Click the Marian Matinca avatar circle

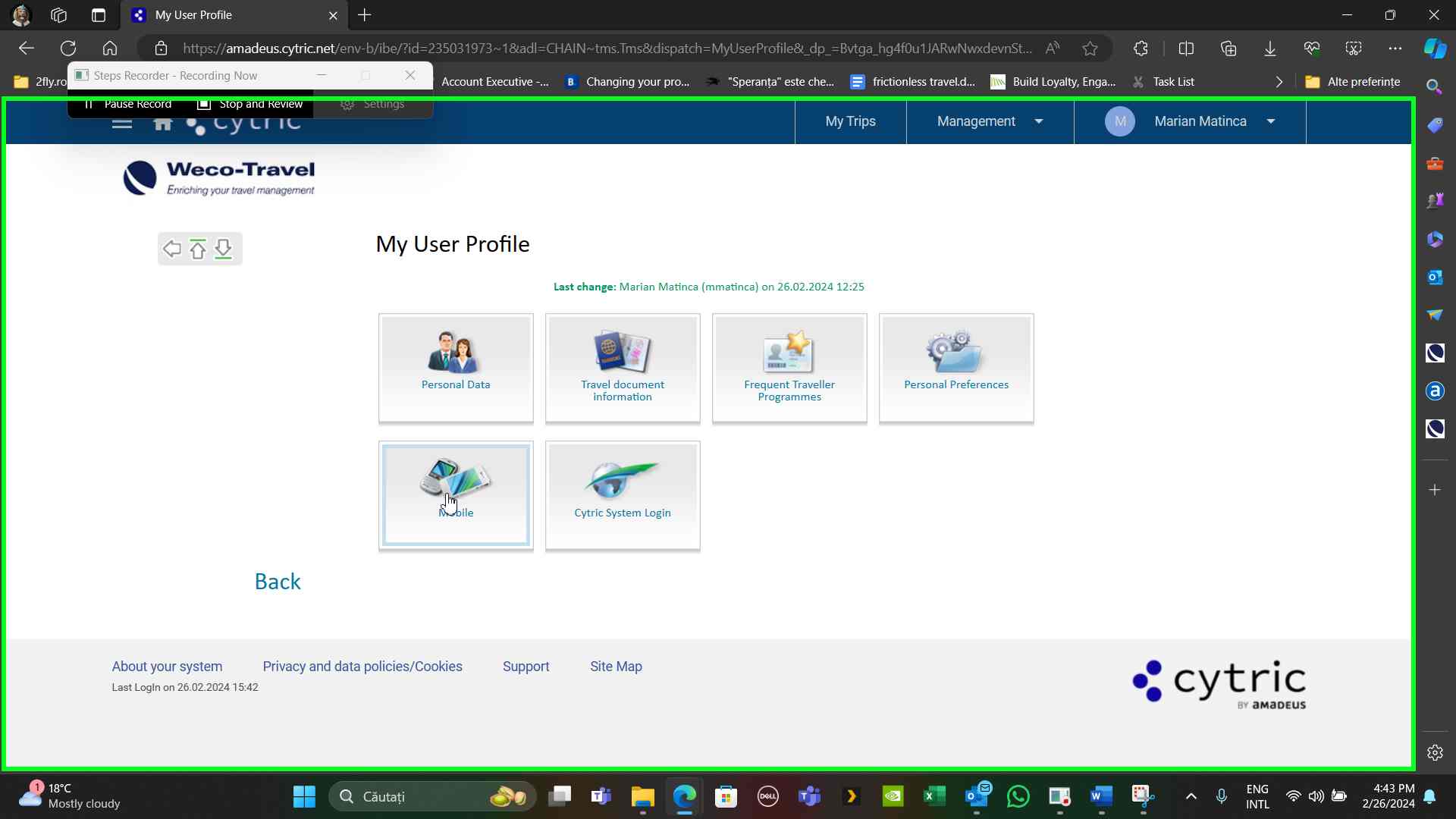[x=1120, y=121]
